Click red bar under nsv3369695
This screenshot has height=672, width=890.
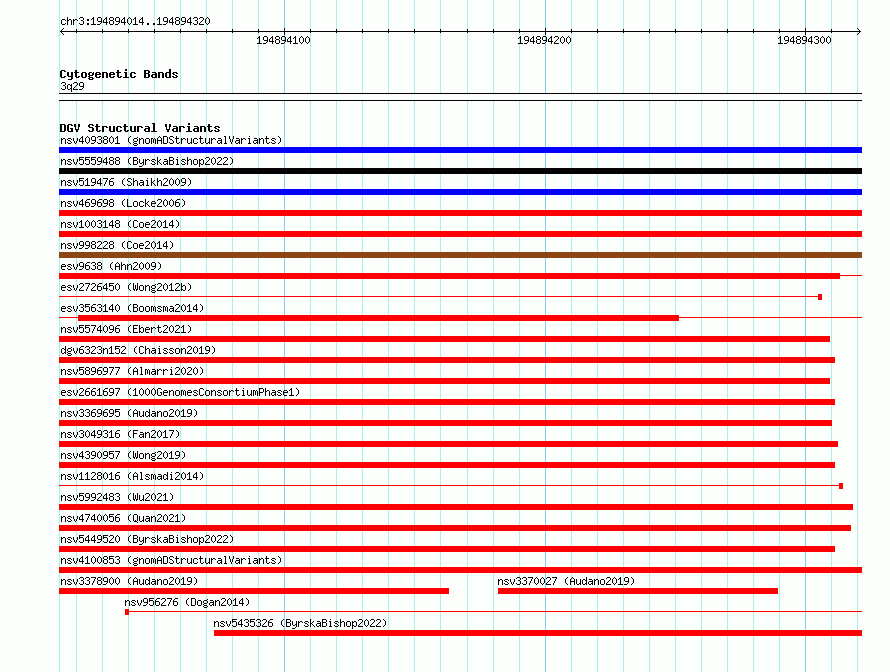[446, 423]
